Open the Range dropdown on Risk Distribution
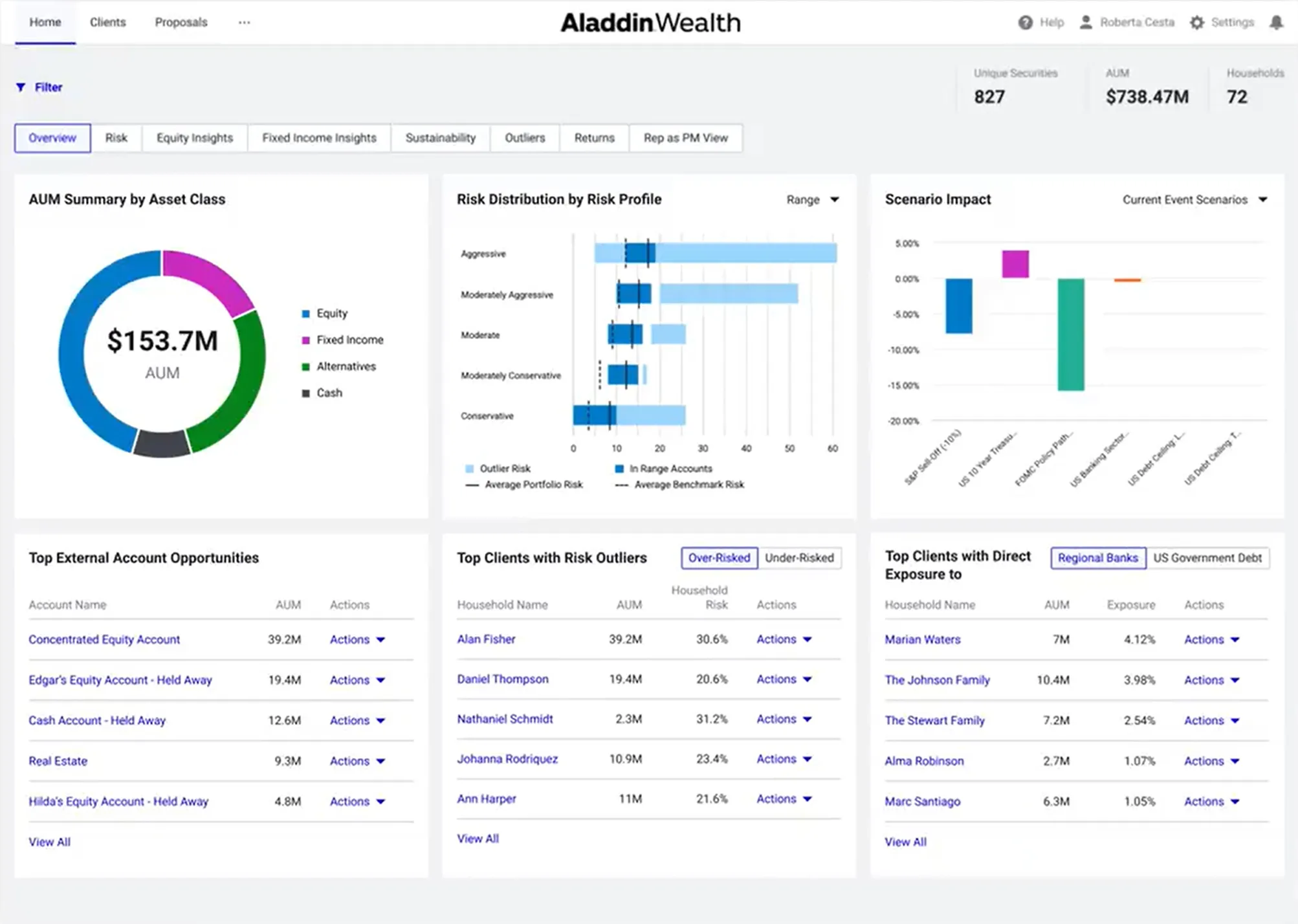 (813, 199)
